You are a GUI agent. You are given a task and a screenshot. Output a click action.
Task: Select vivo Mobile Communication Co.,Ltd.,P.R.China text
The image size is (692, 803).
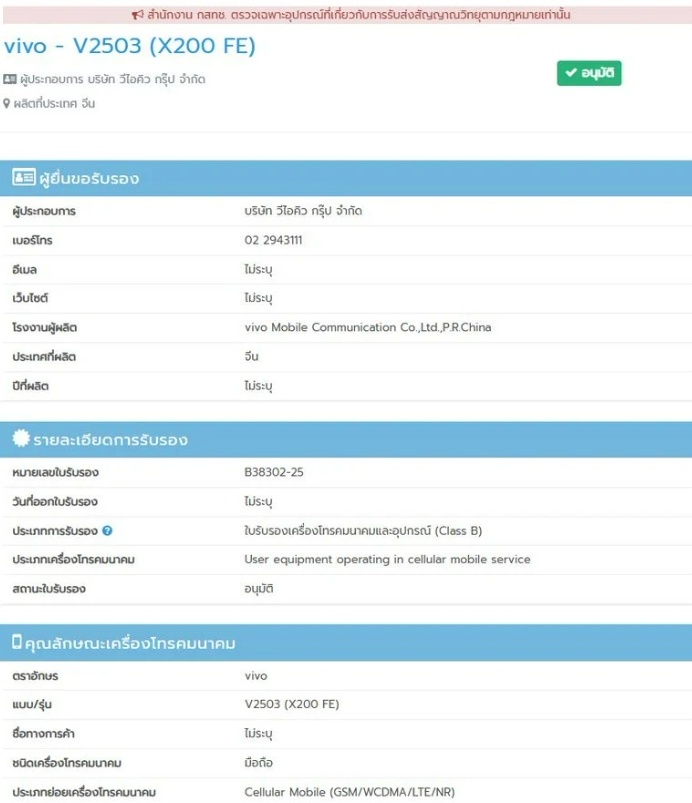[x=368, y=327]
